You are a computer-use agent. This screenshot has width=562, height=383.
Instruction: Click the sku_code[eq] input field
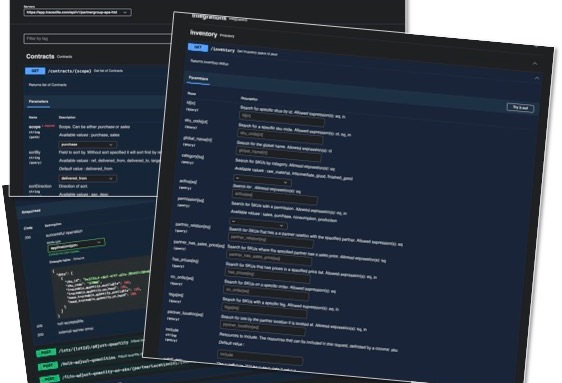click(280, 136)
